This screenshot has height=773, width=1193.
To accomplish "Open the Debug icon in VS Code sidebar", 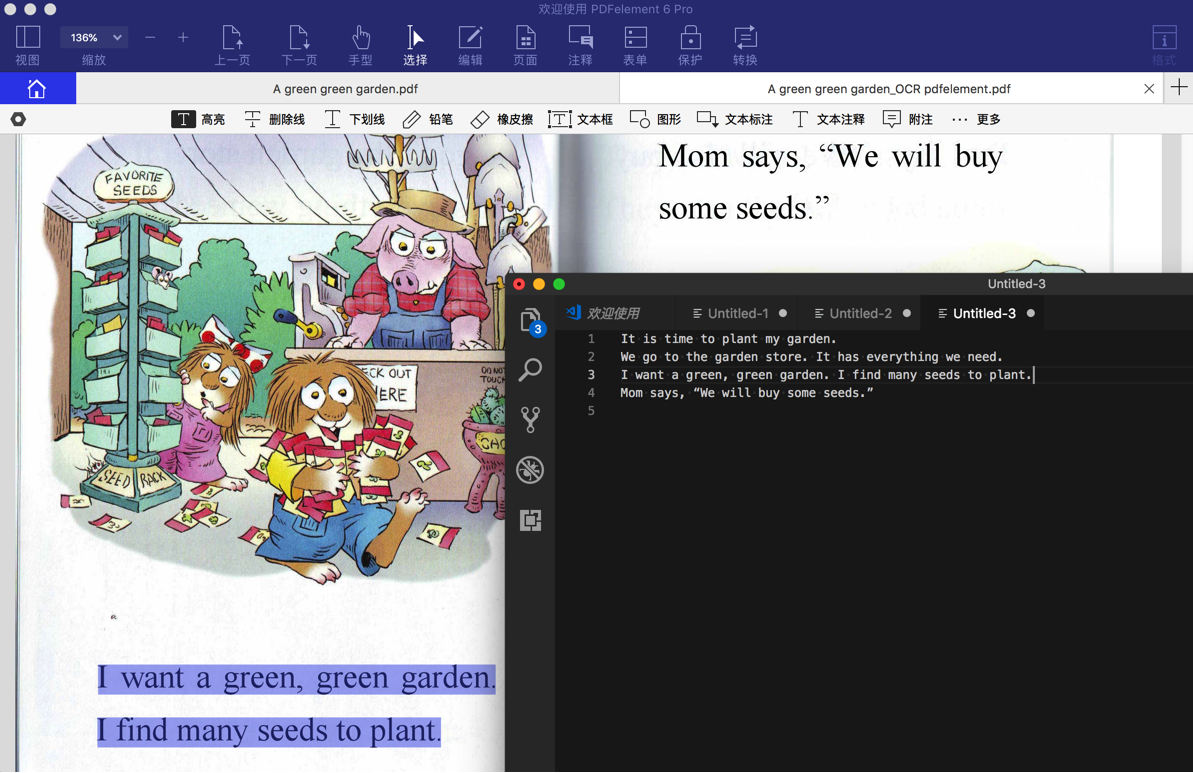I will tap(530, 469).
